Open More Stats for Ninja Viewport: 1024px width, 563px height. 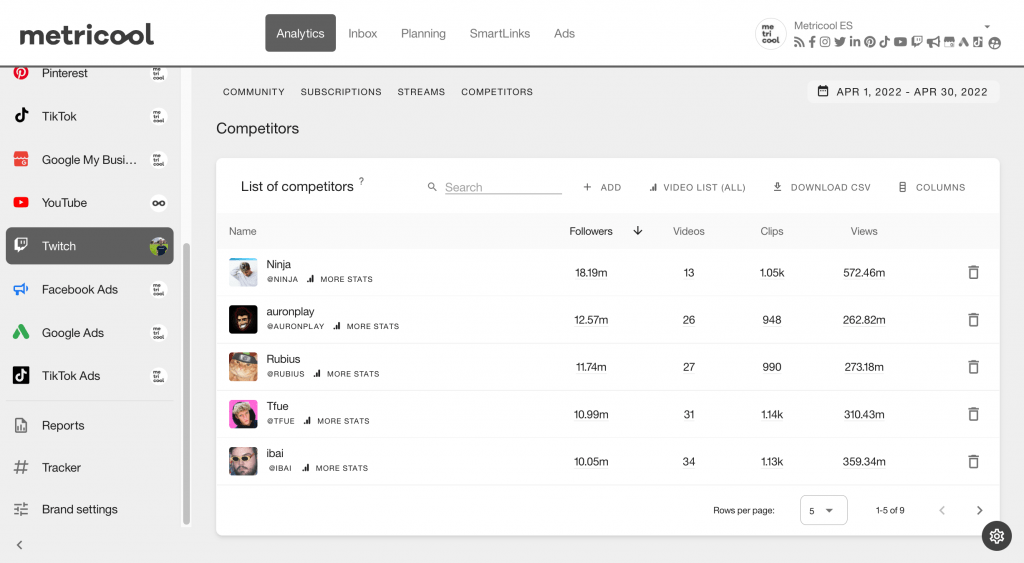[340, 279]
